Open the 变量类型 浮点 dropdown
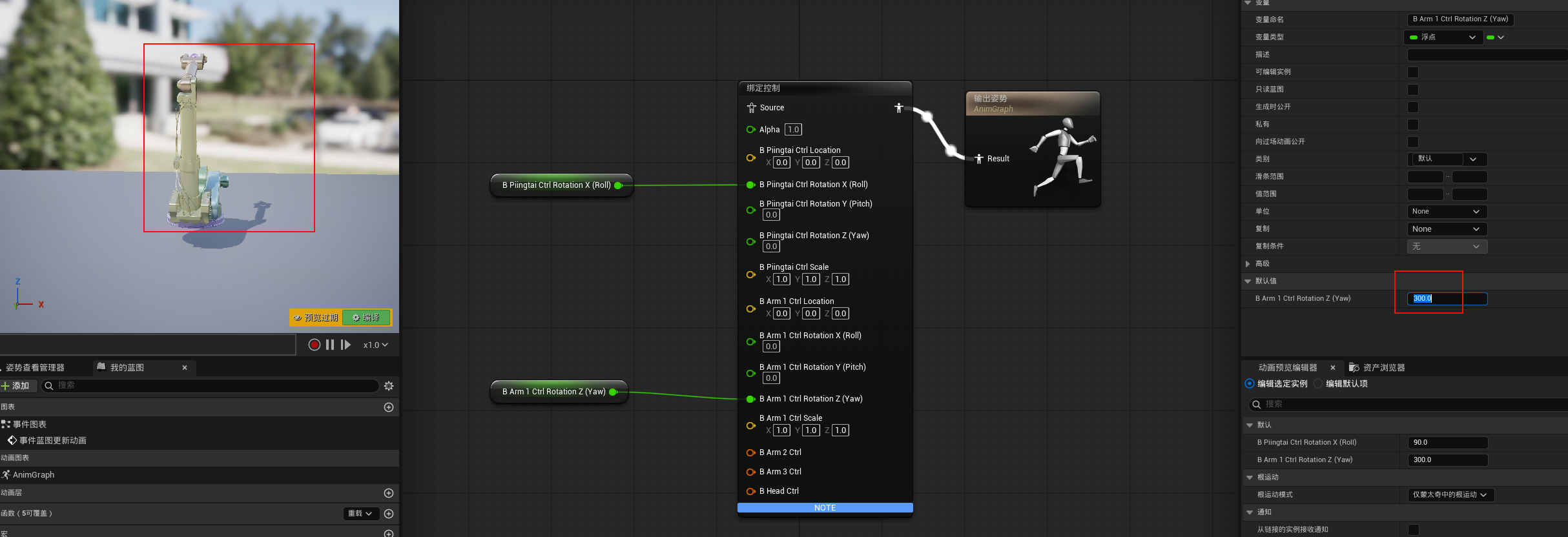Viewport: 1568px width, 537px height. click(x=1444, y=37)
